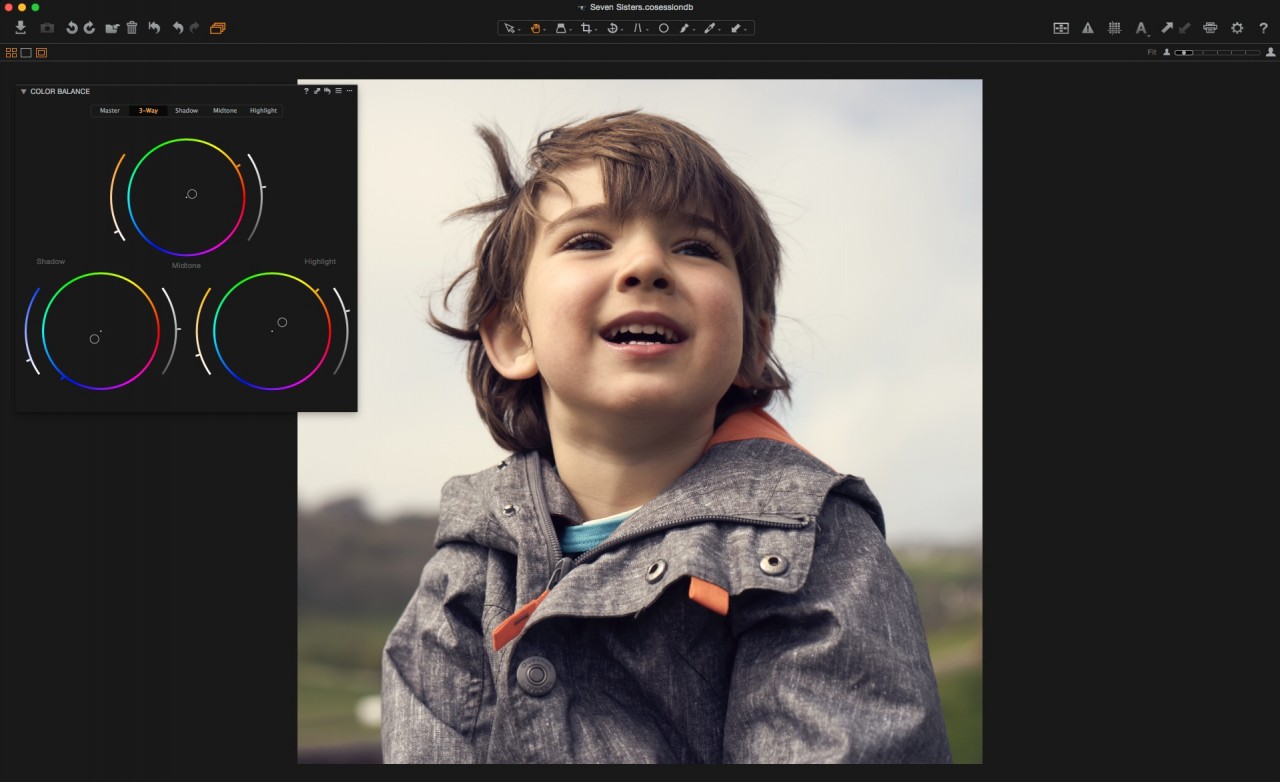The image size is (1280, 782).
Task: Toggle the exposure warning overlay
Action: [1088, 28]
